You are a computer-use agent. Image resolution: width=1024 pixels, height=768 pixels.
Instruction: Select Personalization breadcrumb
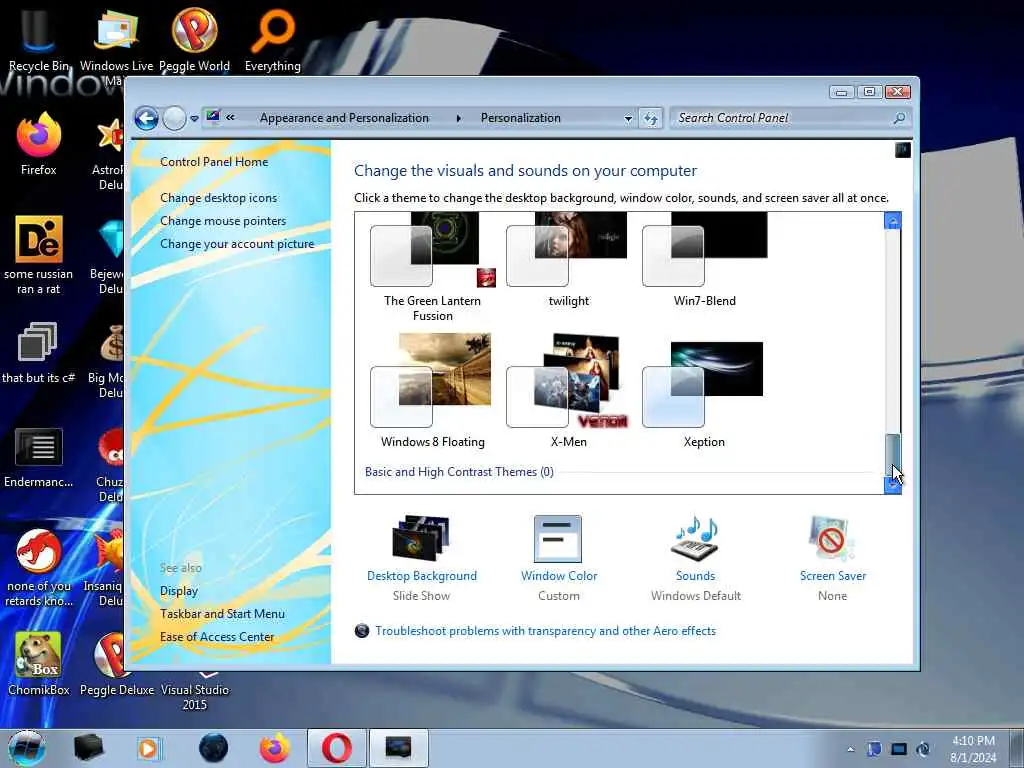click(x=520, y=118)
